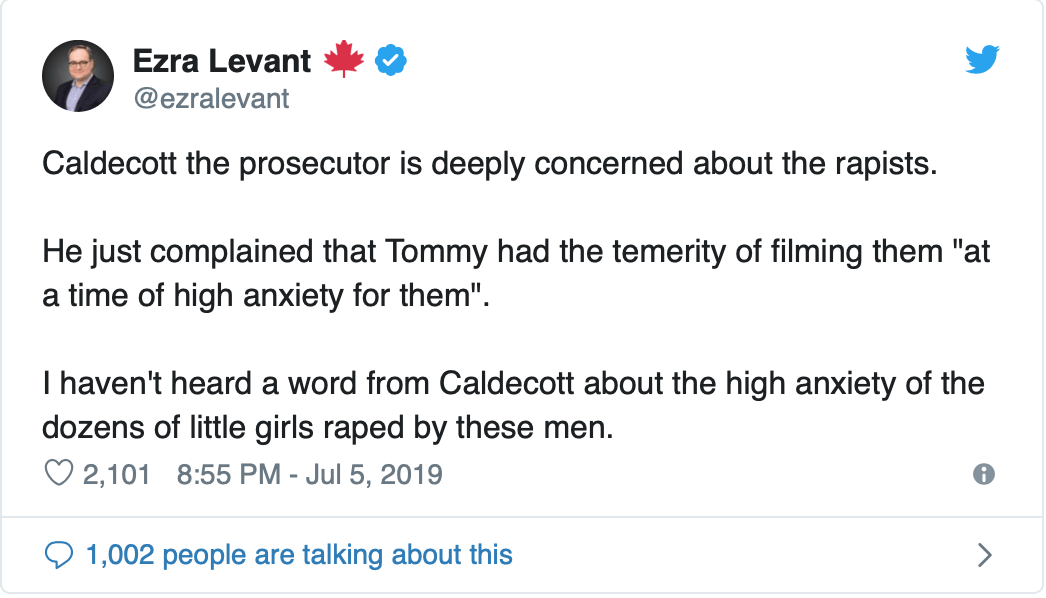This screenshot has height=598, width=1046.
Task: Click the tweet line about Caldecott the prosecutor
Action: [x=490, y=164]
